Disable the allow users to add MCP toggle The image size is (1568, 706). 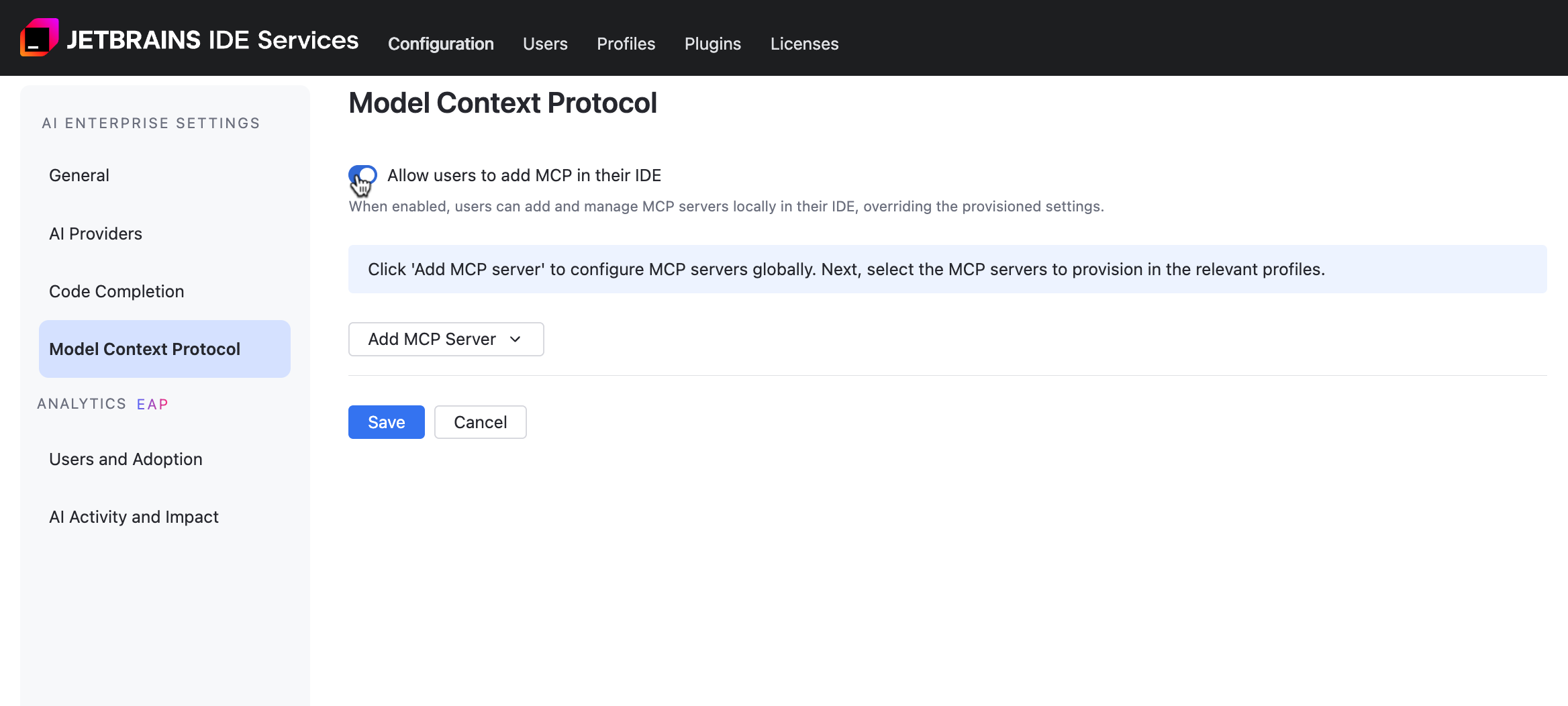pos(362,175)
